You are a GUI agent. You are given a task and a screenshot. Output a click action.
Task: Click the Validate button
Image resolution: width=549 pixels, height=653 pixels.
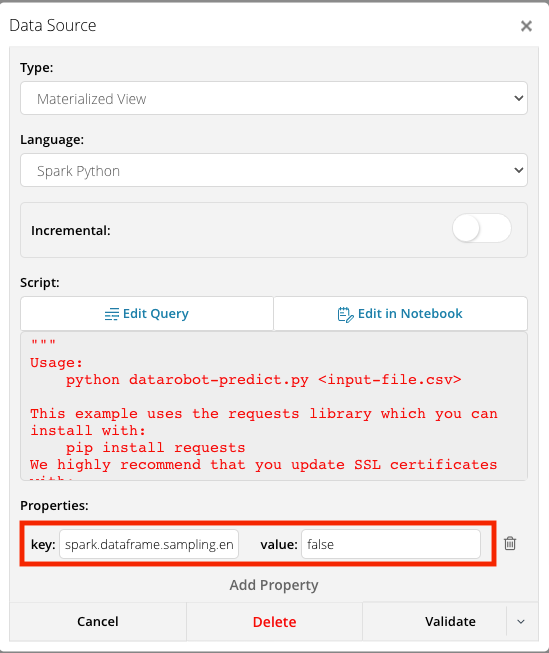[450, 621]
